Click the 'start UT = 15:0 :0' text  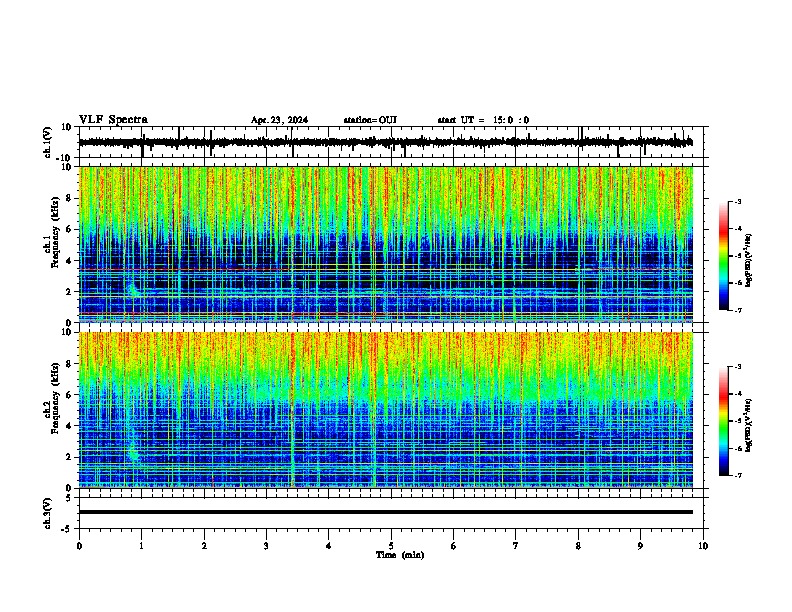click(x=483, y=120)
